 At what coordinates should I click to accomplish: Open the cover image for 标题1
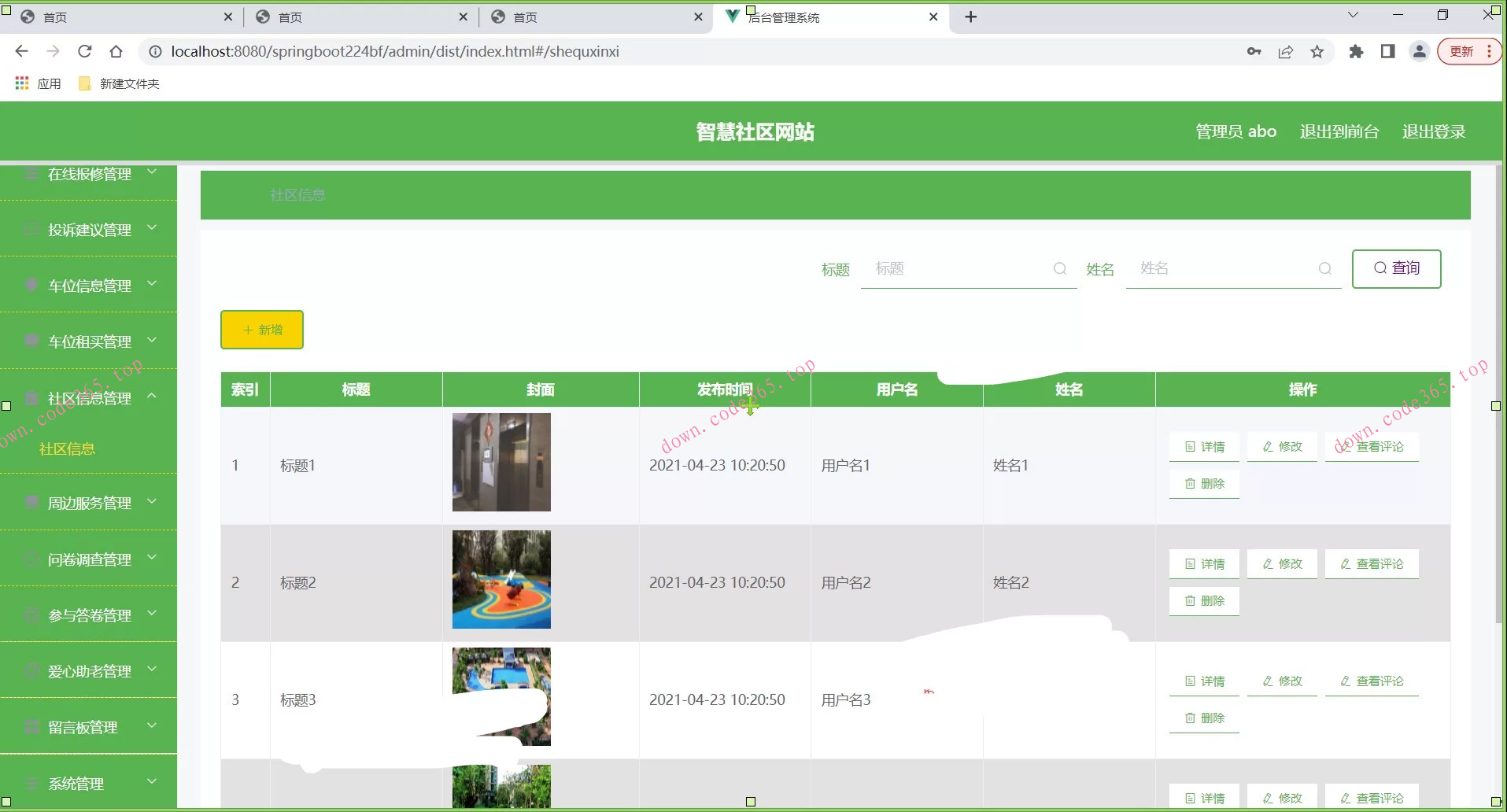[x=501, y=463]
